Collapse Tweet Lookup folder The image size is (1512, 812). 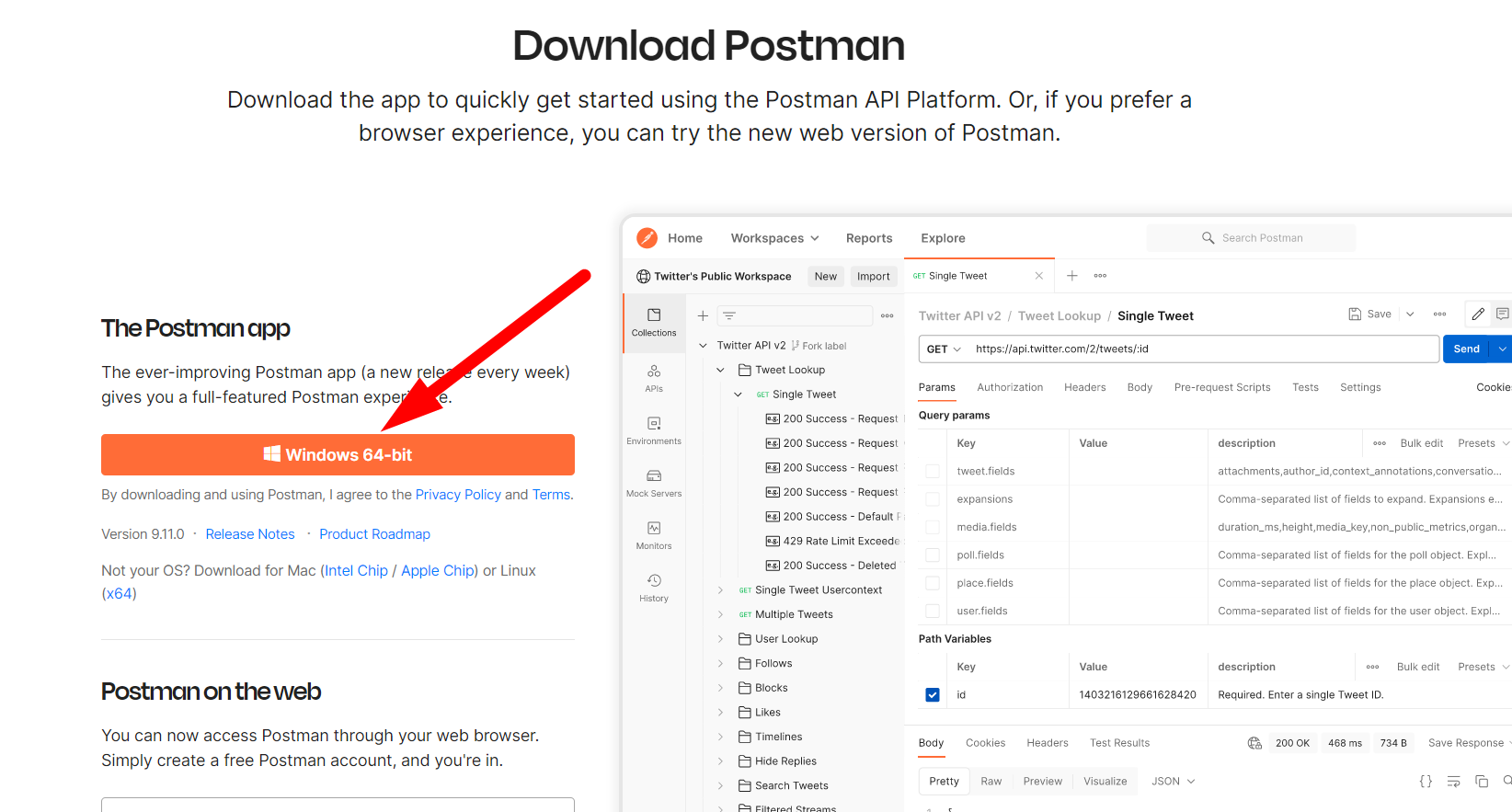click(720, 370)
